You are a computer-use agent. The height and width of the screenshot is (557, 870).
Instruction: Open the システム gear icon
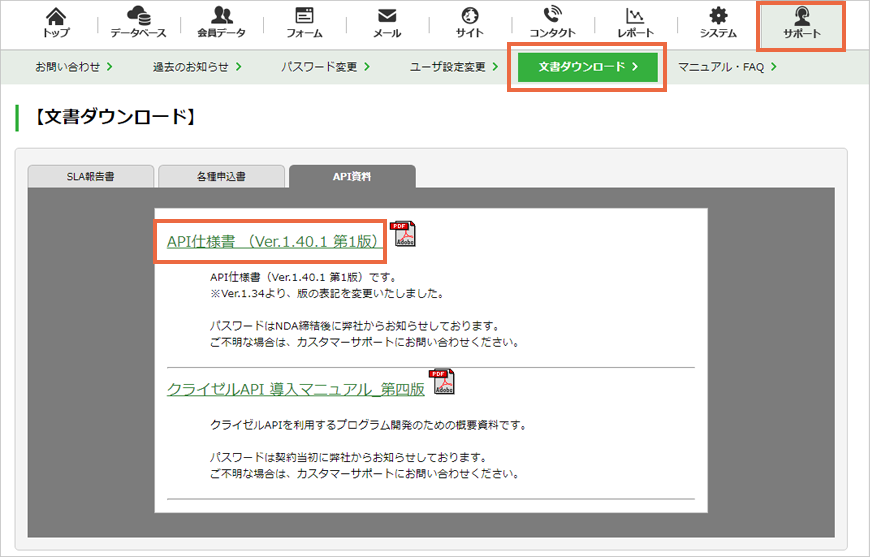pos(718,16)
